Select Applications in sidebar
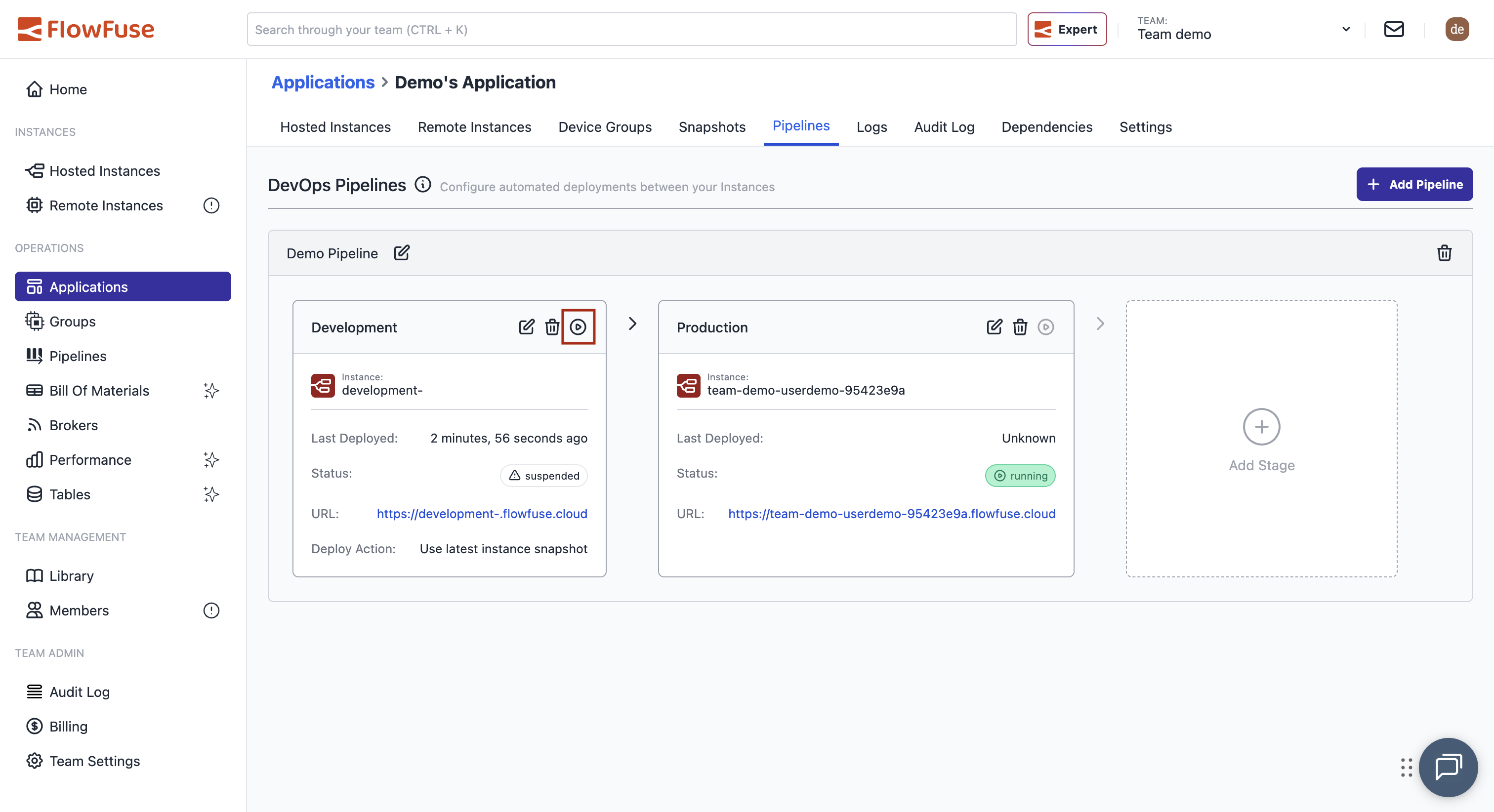The height and width of the screenshot is (812, 1494). click(x=123, y=286)
